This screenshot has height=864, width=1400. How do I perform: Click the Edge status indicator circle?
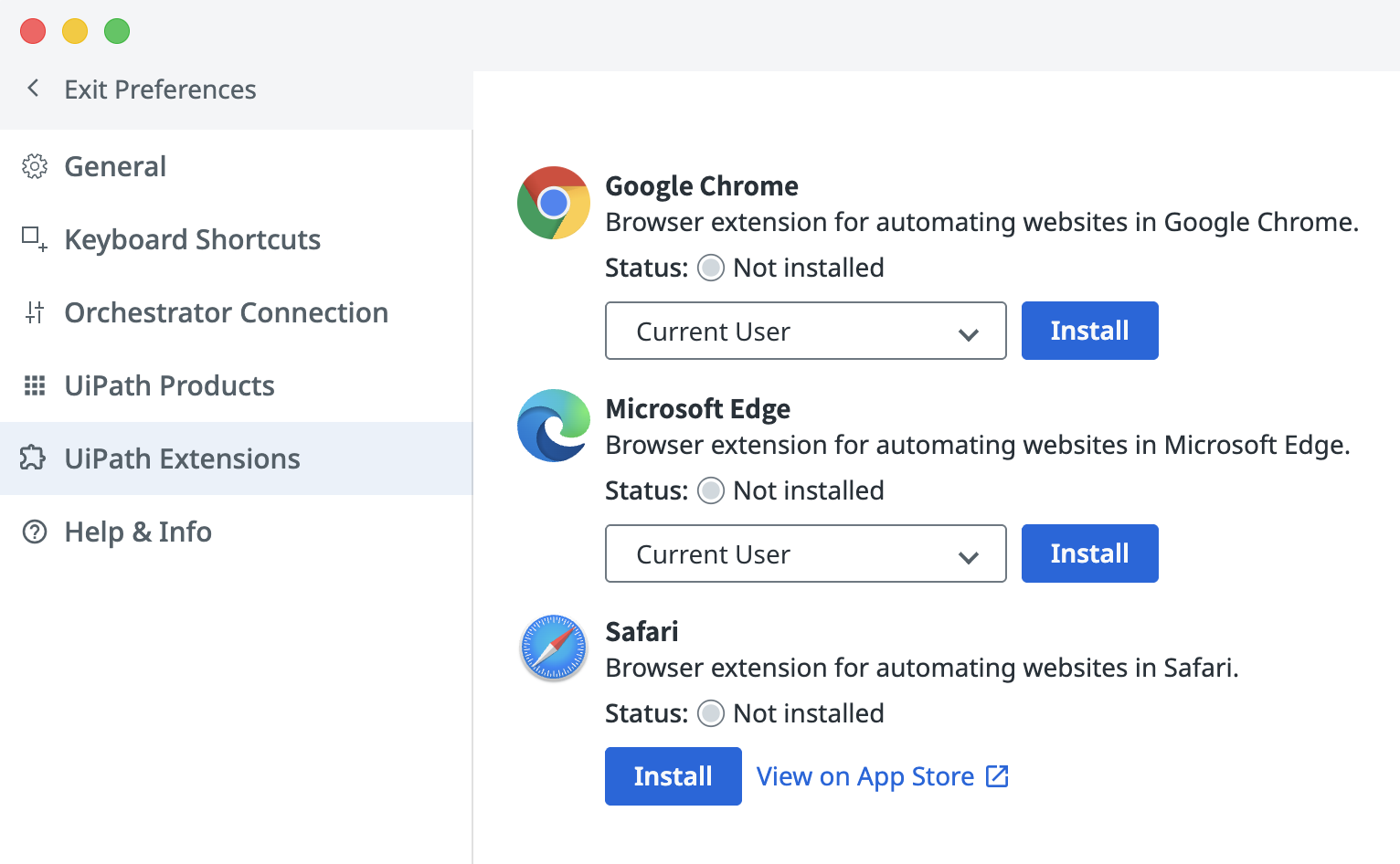coord(711,490)
